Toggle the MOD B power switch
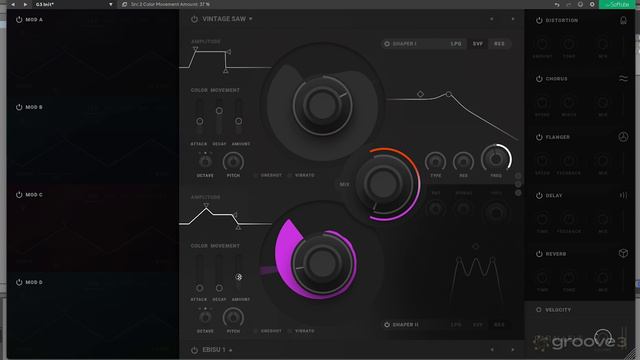 (19, 107)
